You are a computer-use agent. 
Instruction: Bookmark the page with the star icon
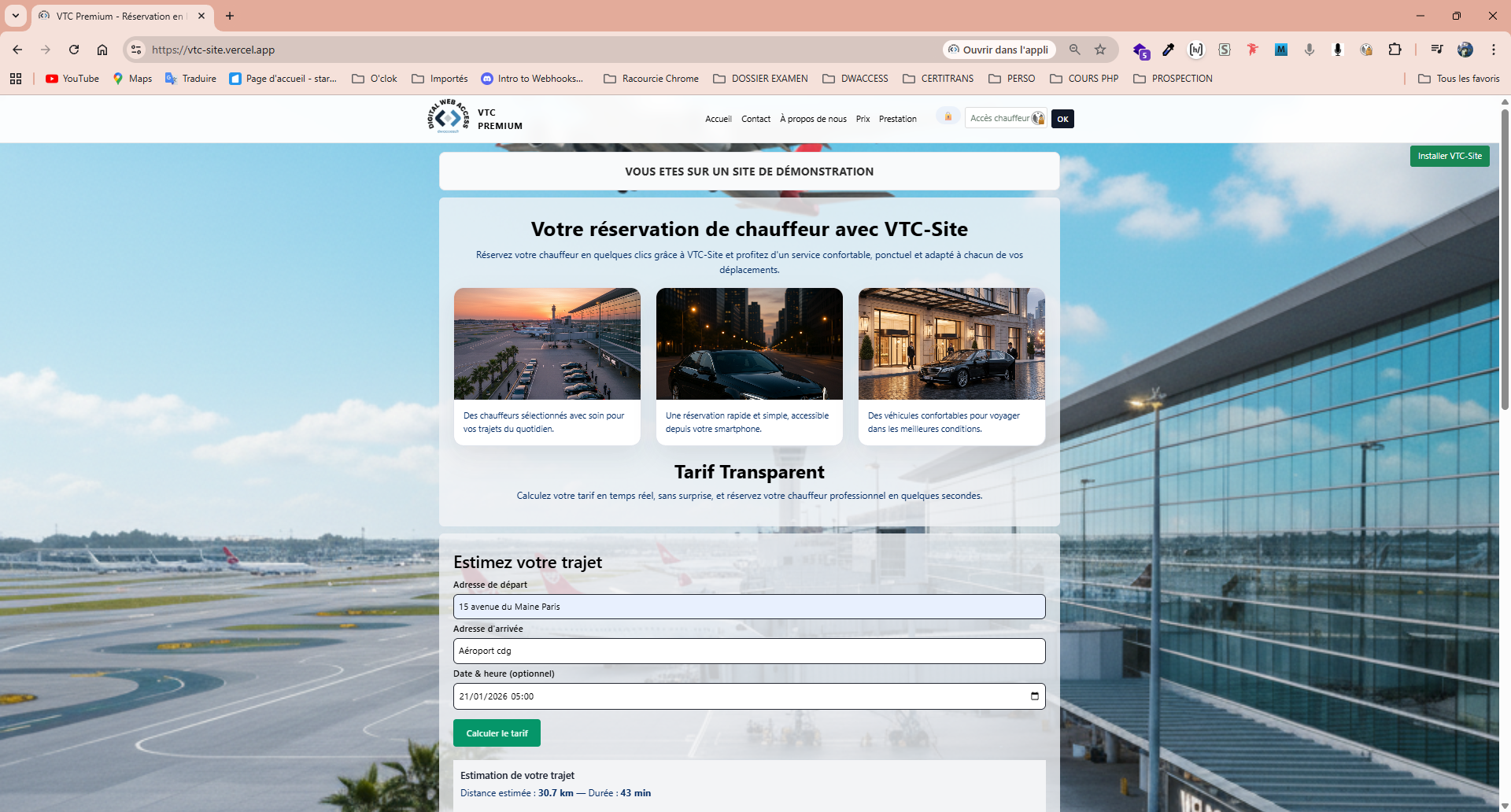pyautogui.click(x=1100, y=50)
